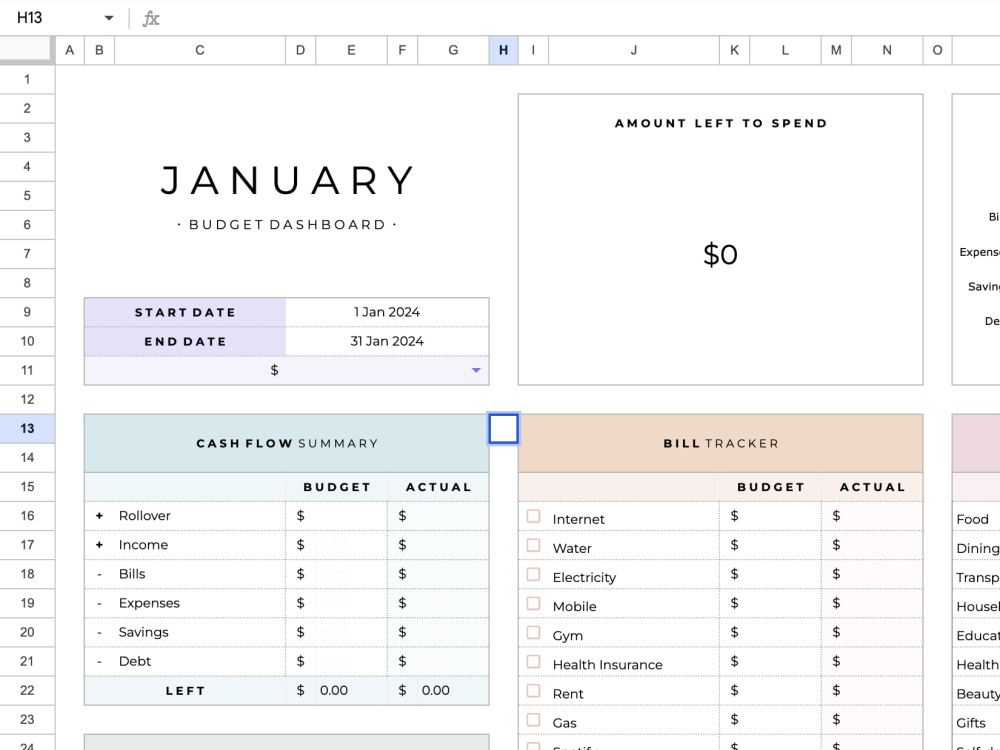Click the Name Box showing H13
The height and width of the screenshot is (750, 1000).
(x=30, y=18)
